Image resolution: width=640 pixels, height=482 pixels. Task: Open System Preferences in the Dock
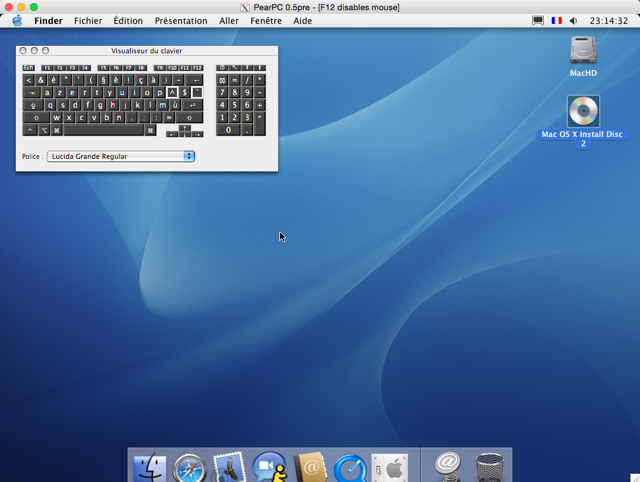pos(390,469)
